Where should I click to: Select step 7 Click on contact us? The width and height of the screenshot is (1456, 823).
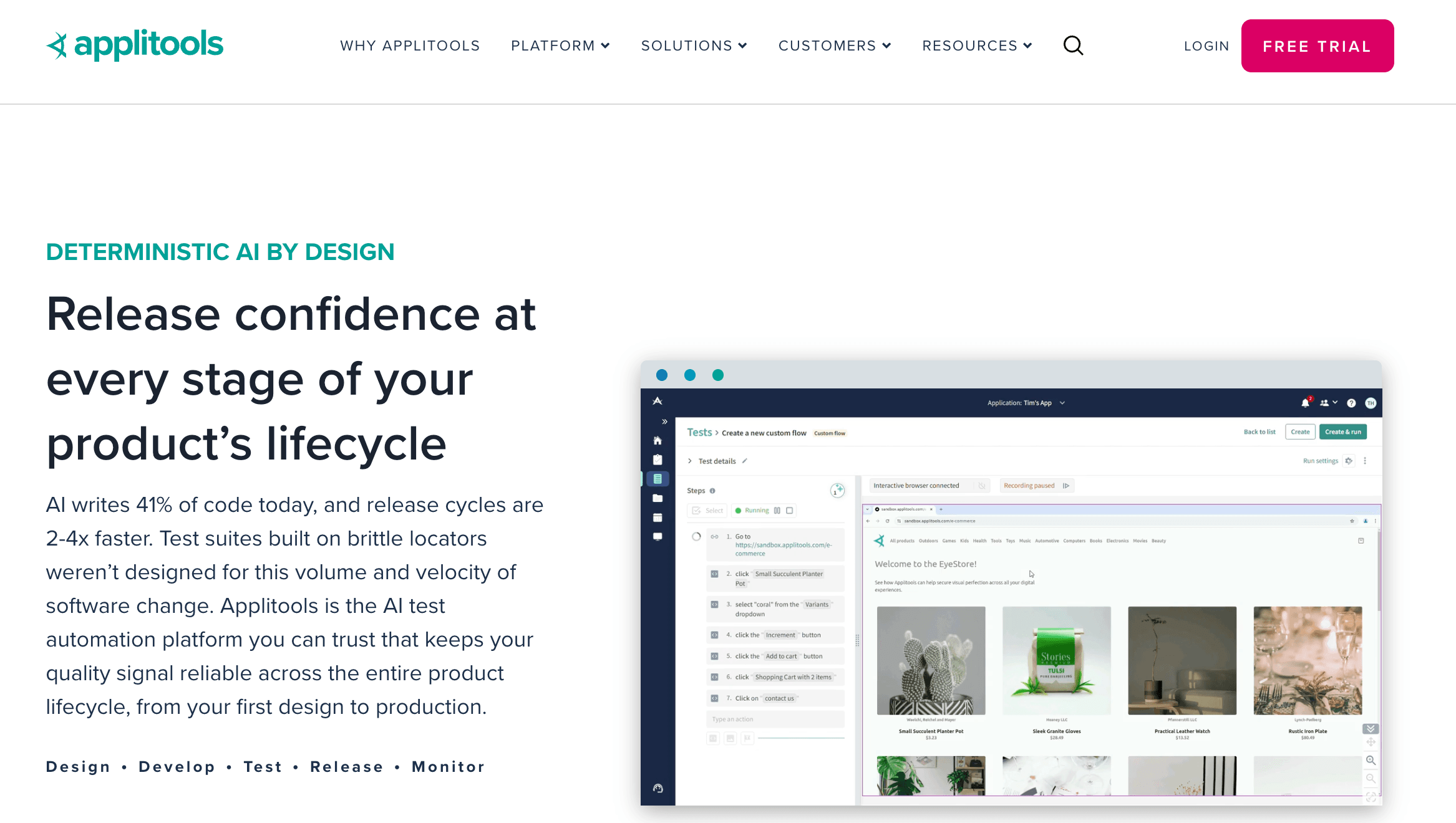775,698
